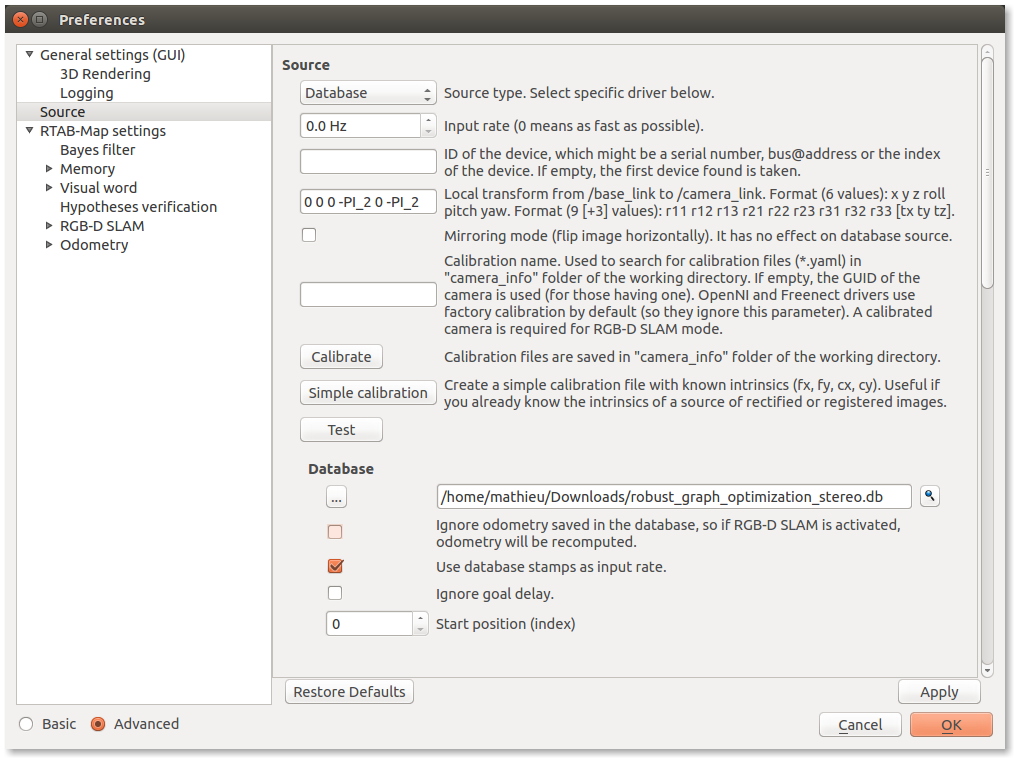Image resolution: width=1014 pixels, height=758 pixels.
Task: Browse for database file with ellipsis button
Action: point(336,497)
